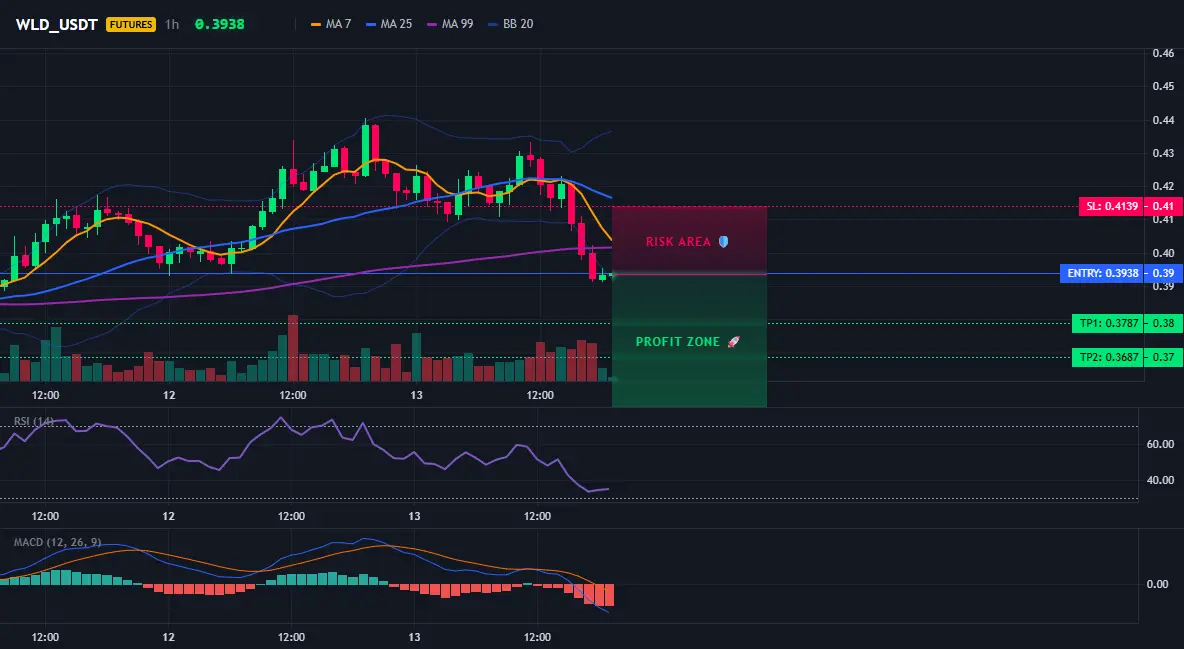
Task: Click the 0.44 price axis label
Action: tap(1163, 120)
